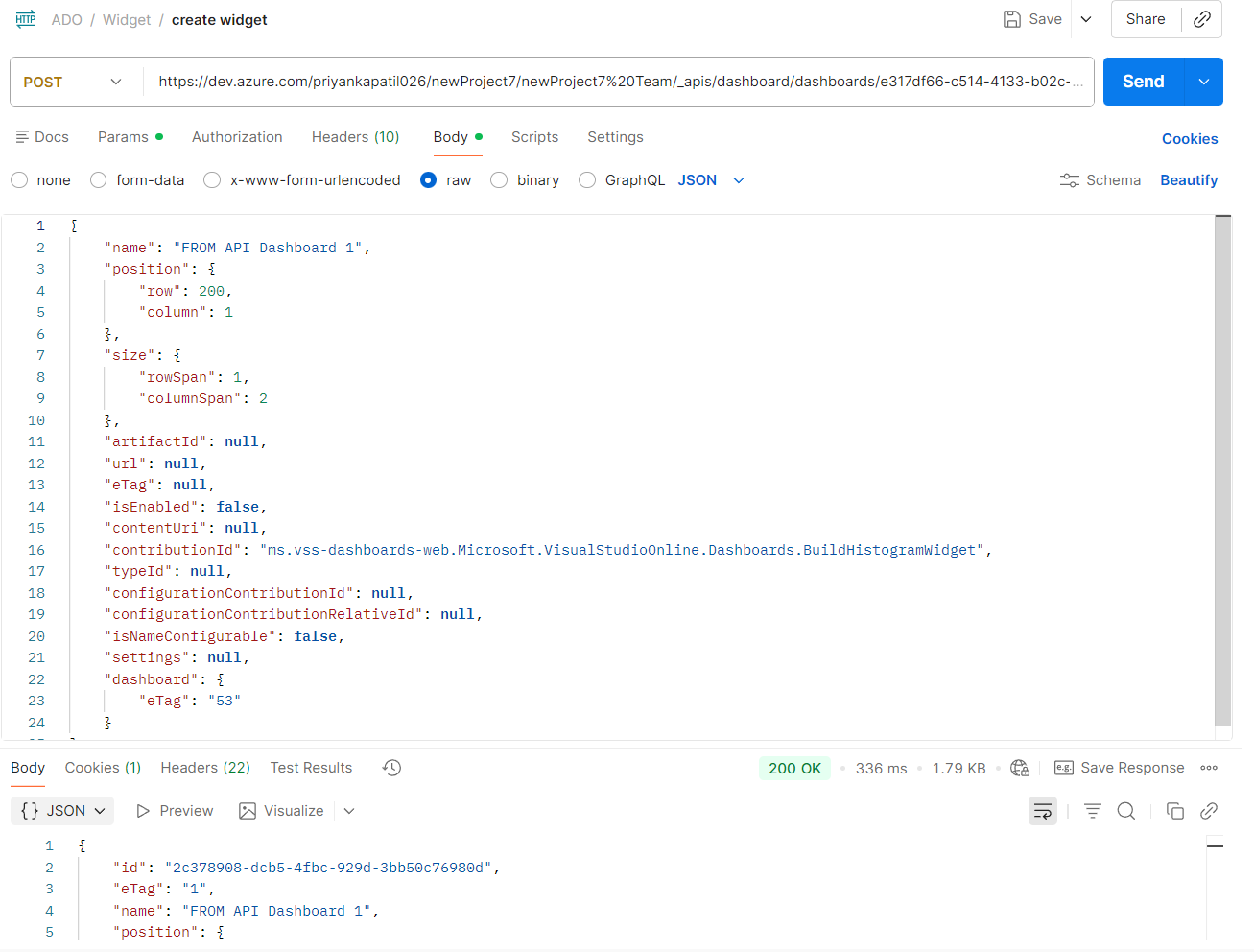Screen dimensions: 1254x952
Task: Click the Beautify link
Action: pyautogui.click(x=1189, y=180)
